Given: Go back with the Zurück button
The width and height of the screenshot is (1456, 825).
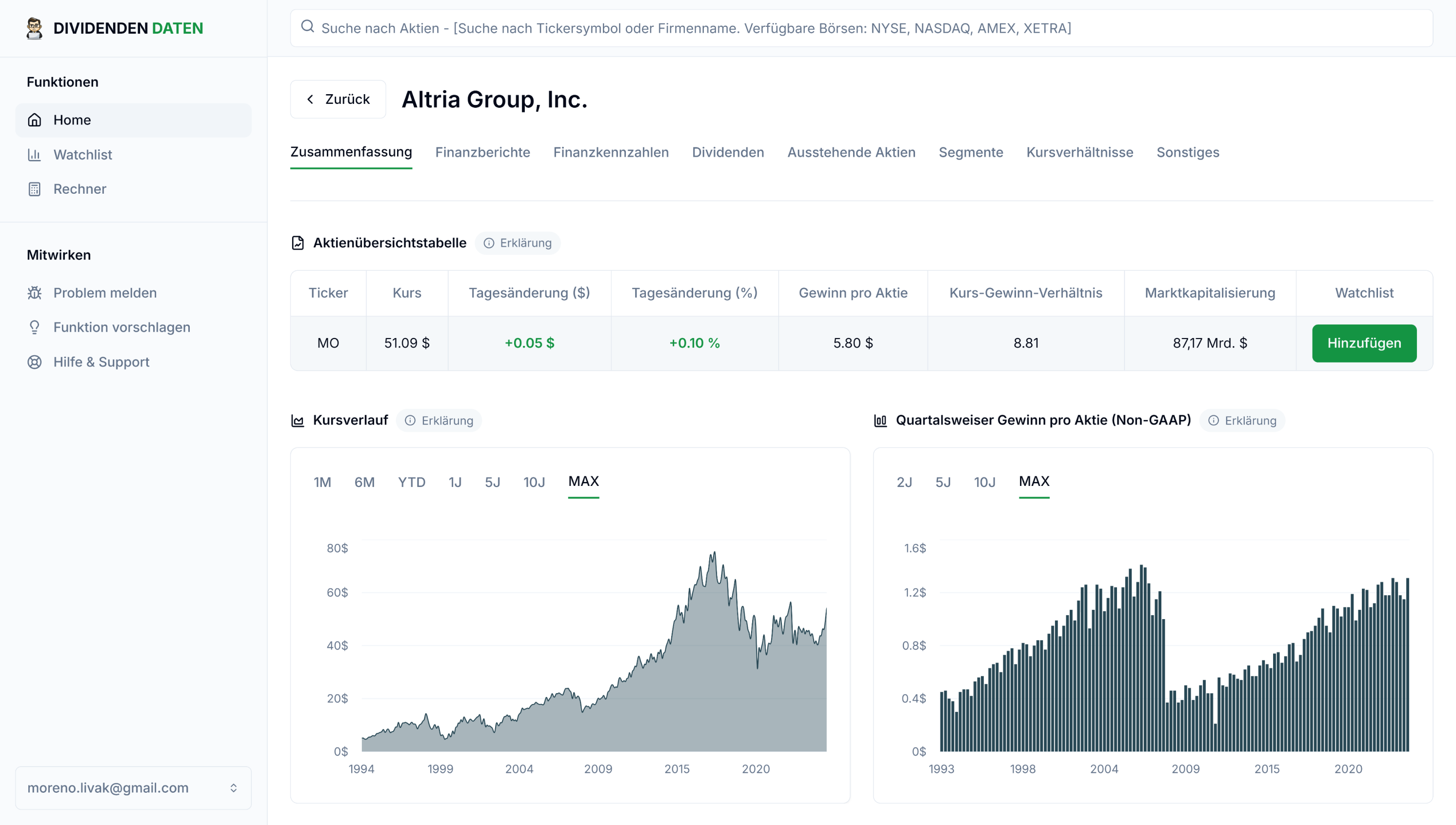Looking at the screenshot, I should click(338, 99).
